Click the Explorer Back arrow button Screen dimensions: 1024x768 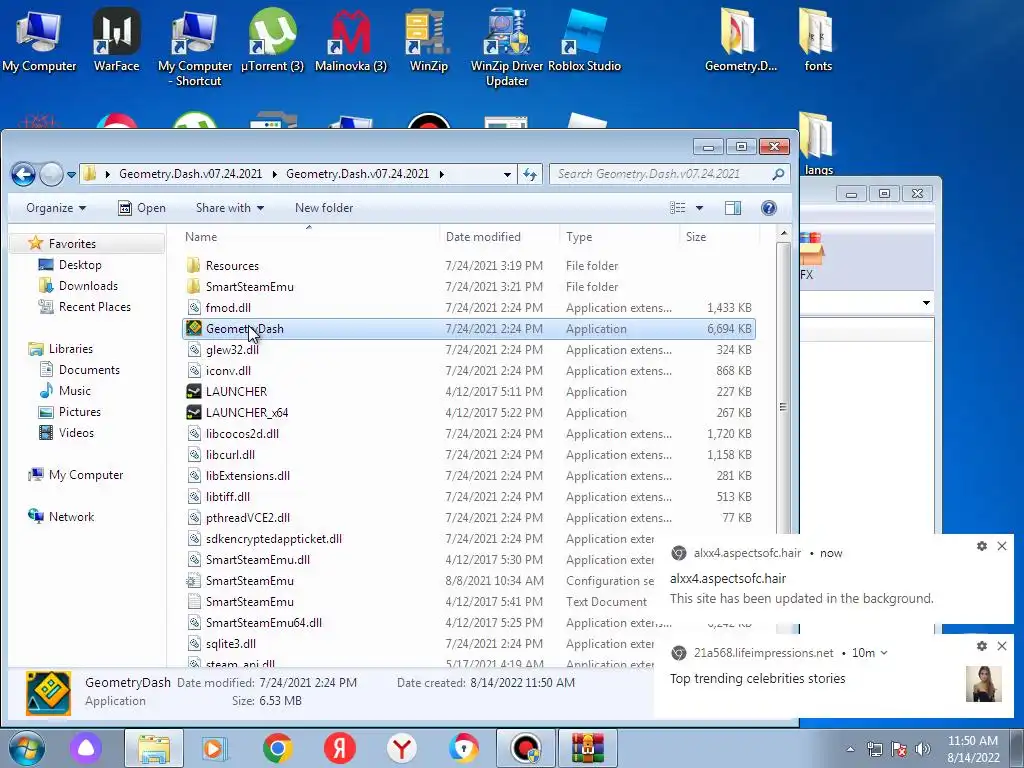tap(24, 174)
